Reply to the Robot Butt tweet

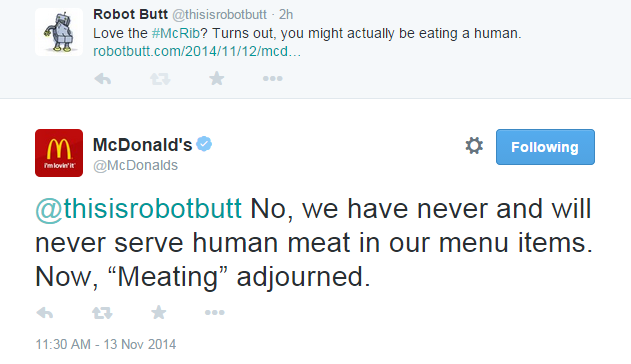pos(103,78)
